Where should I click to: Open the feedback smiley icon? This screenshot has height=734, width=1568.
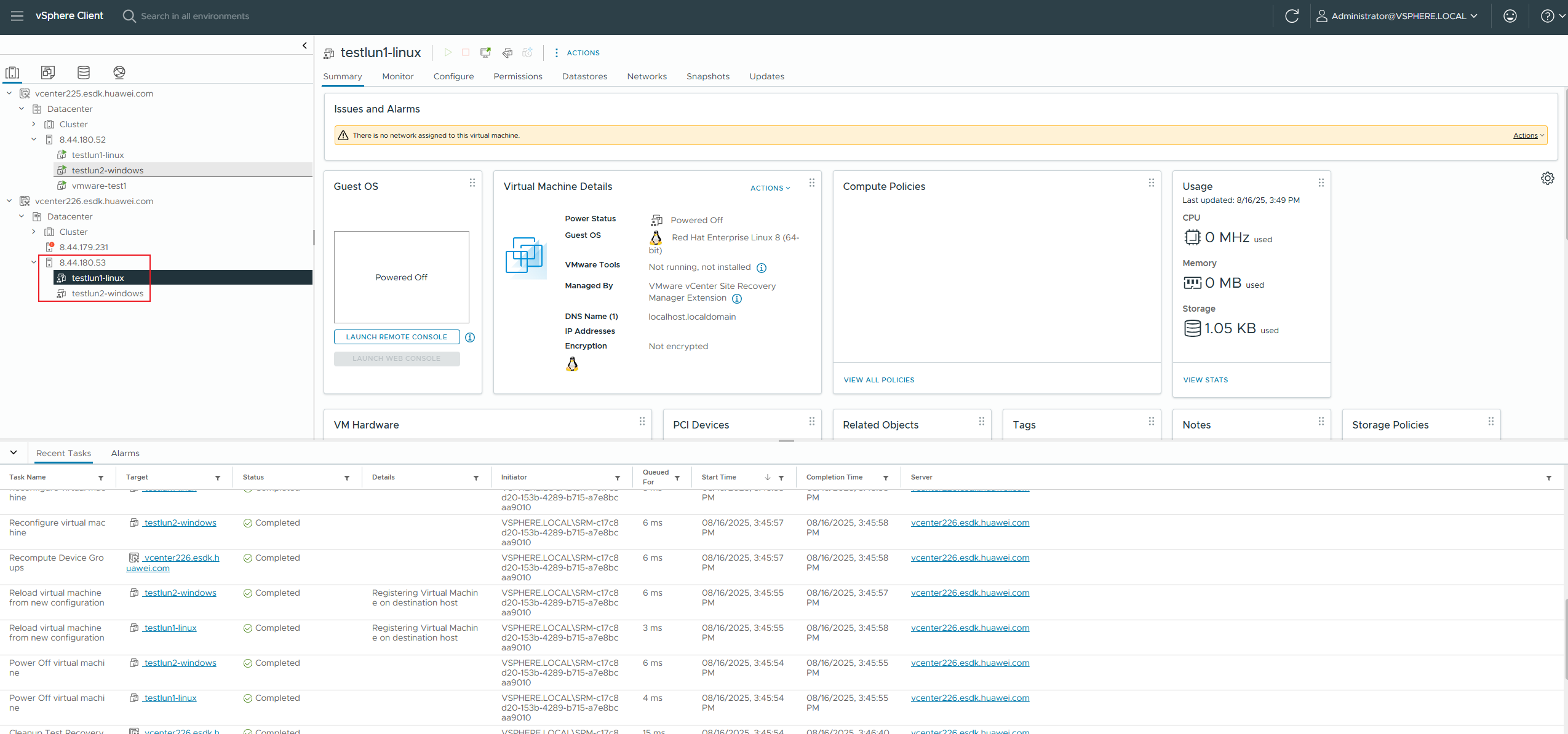[1510, 16]
